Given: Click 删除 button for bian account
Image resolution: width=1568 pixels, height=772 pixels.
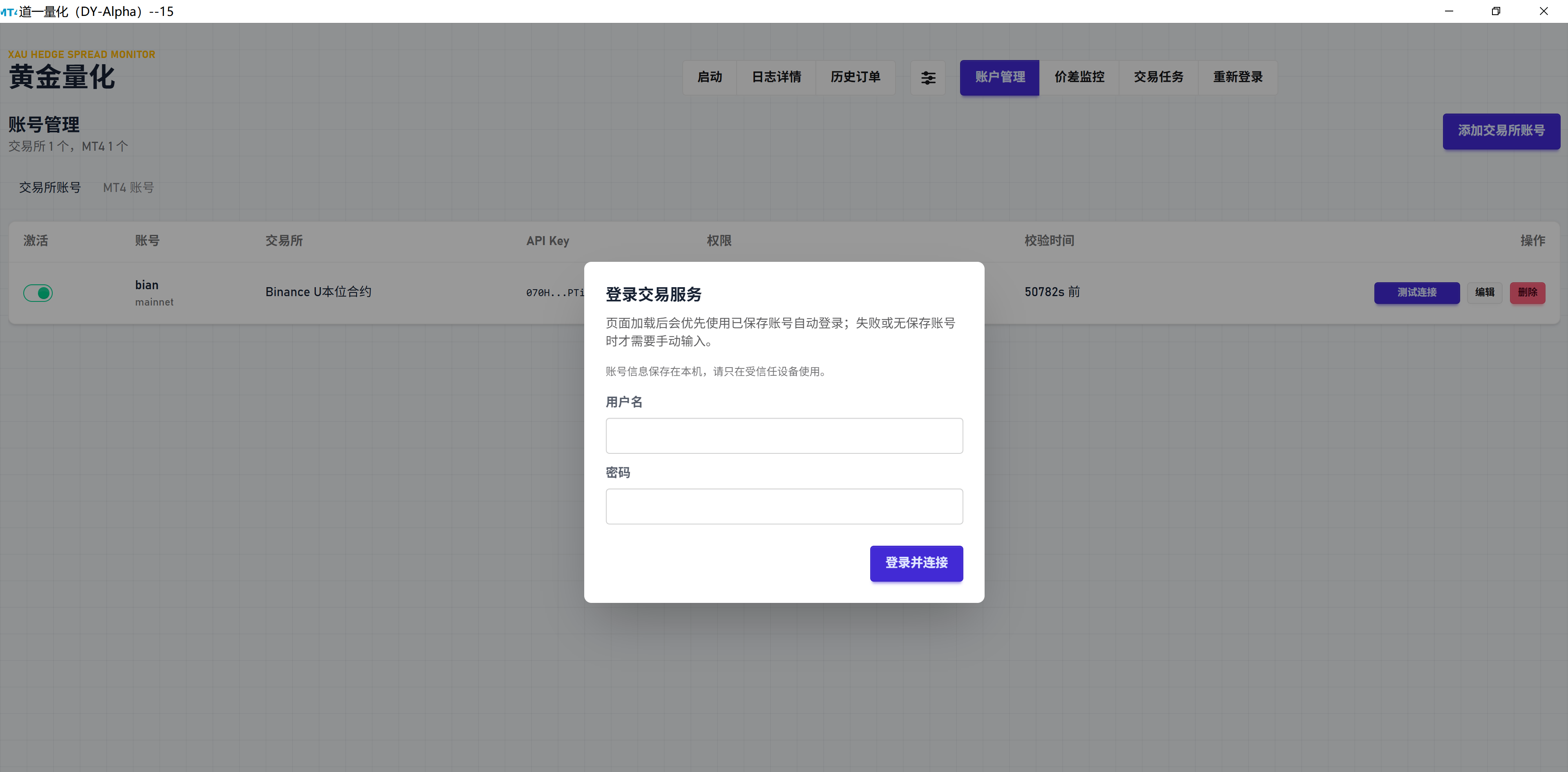Looking at the screenshot, I should point(1527,292).
